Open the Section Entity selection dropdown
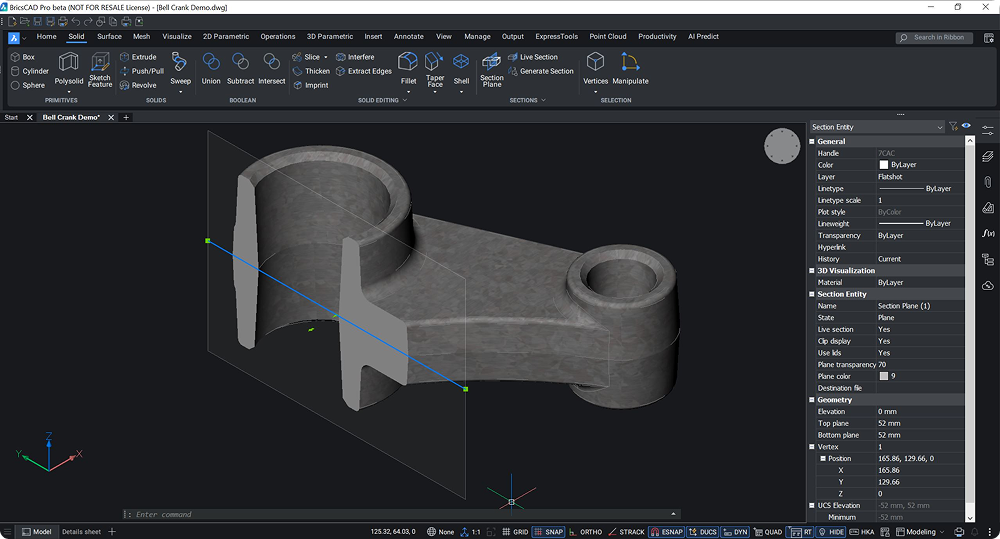 pos(876,127)
